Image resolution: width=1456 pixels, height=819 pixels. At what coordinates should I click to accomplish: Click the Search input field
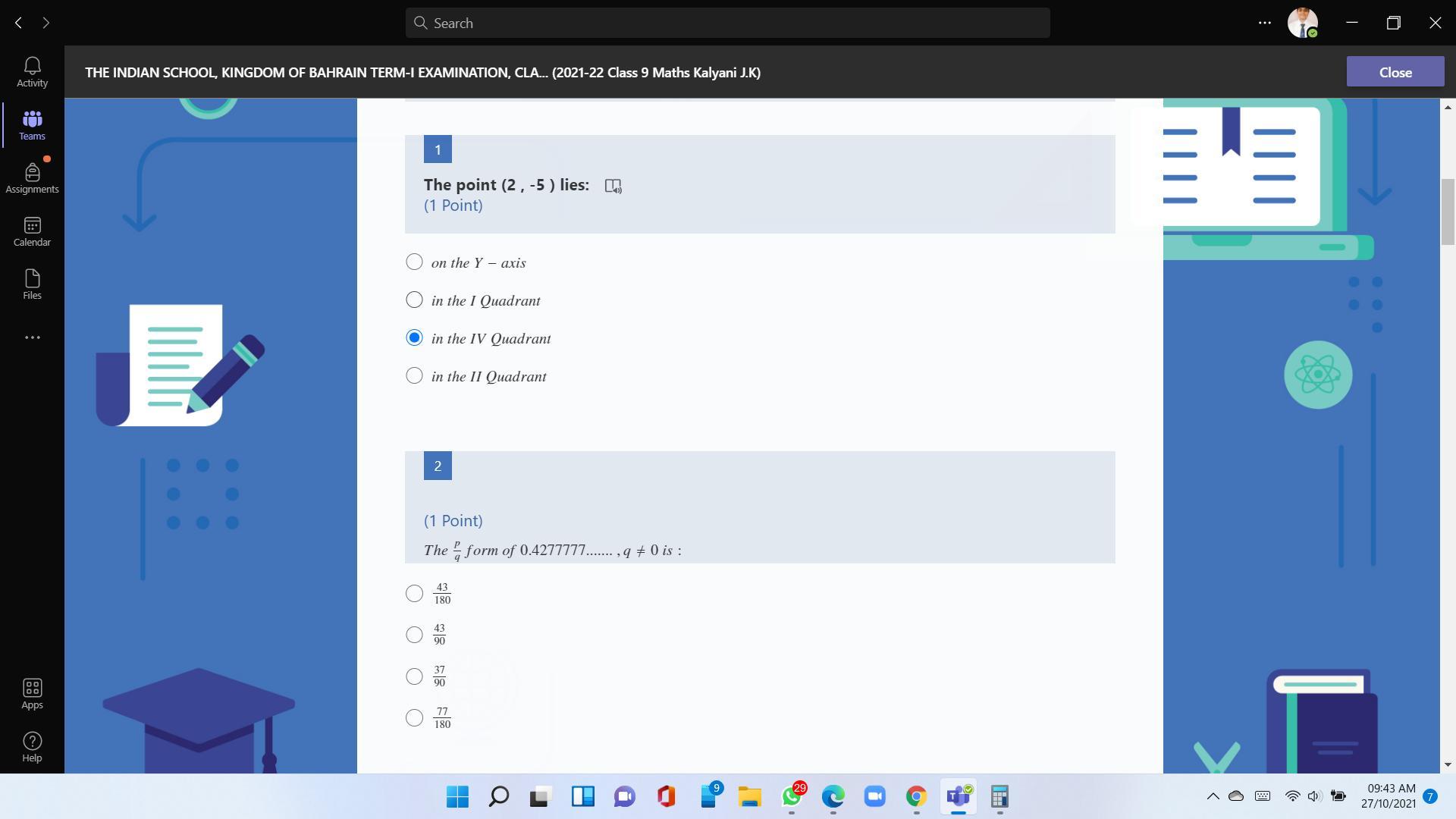[x=728, y=23]
